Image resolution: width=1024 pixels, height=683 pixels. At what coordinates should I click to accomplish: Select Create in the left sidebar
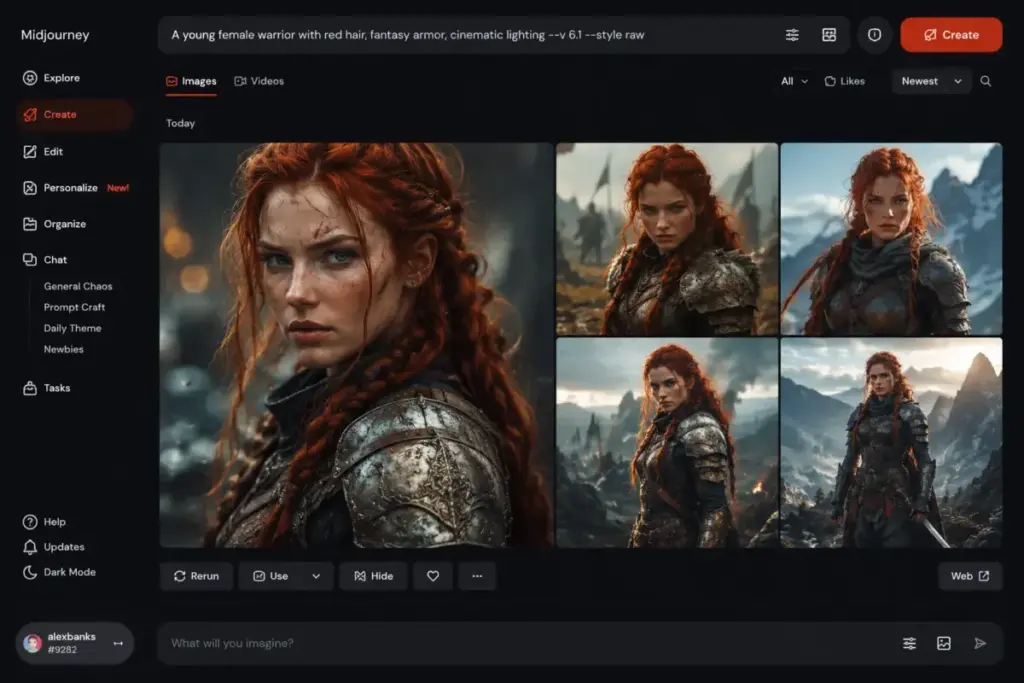tap(74, 114)
